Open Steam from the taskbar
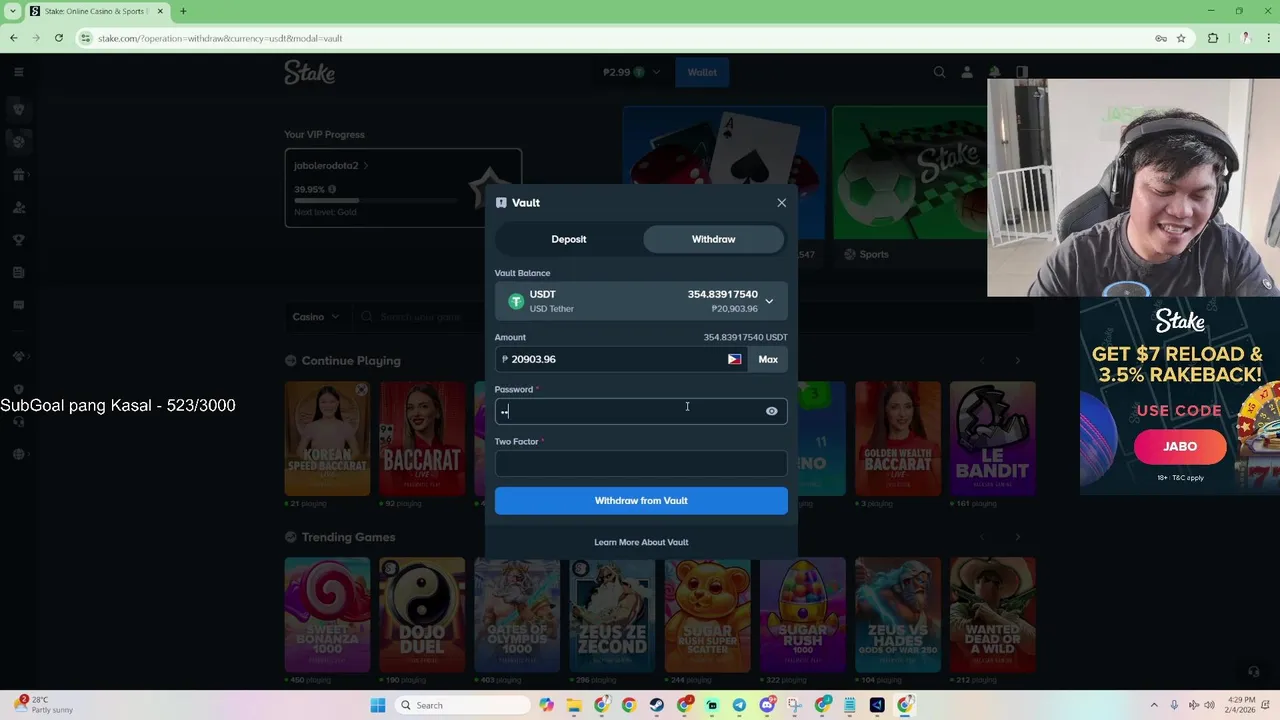The height and width of the screenshot is (720, 1280). (x=657, y=705)
